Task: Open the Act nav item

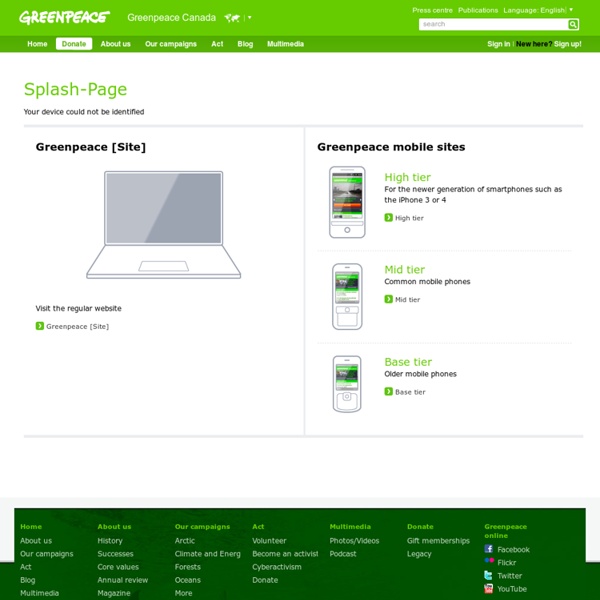Action: [x=217, y=44]
